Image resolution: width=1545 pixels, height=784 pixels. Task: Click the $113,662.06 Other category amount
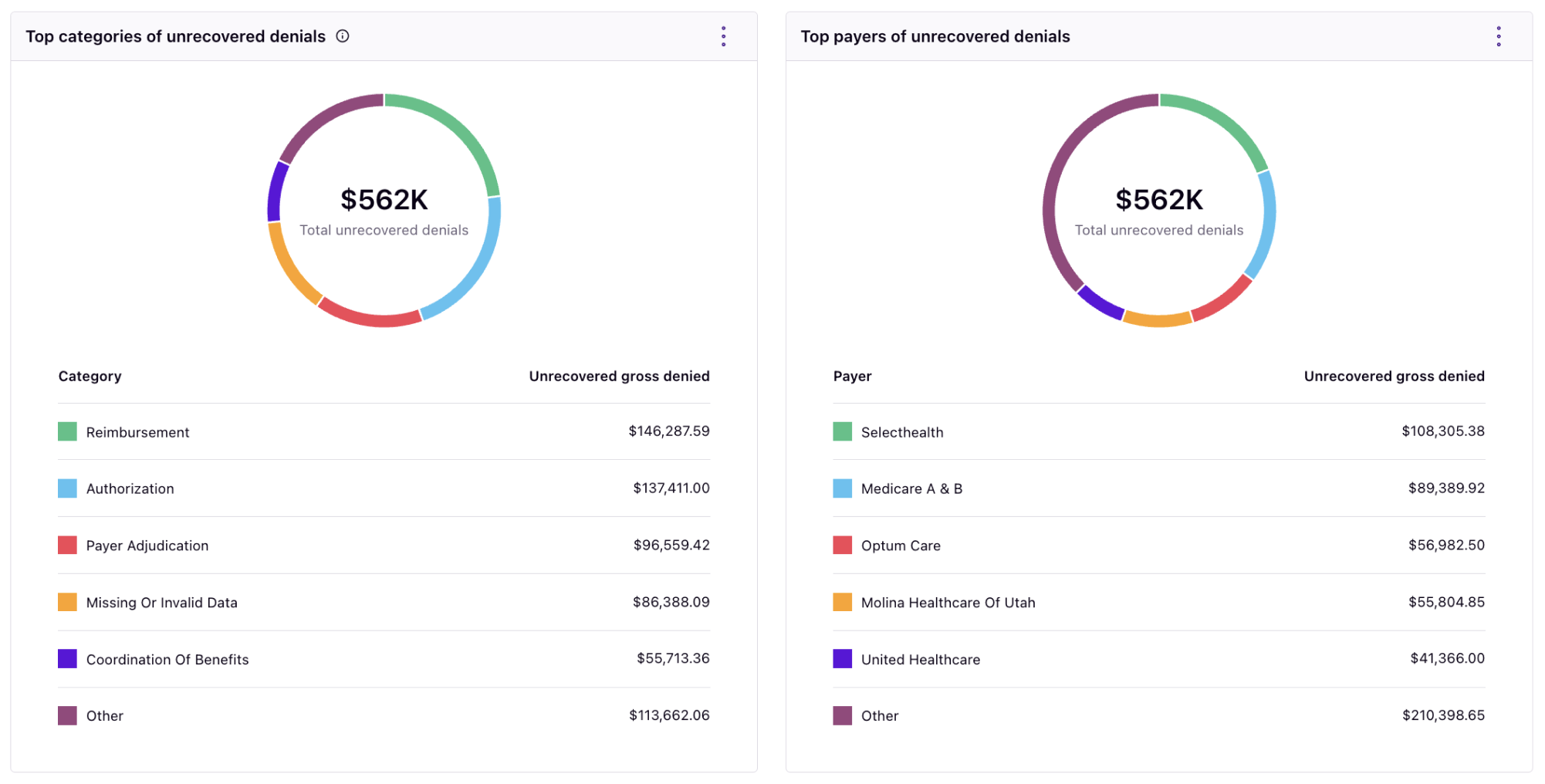(669, 715)
